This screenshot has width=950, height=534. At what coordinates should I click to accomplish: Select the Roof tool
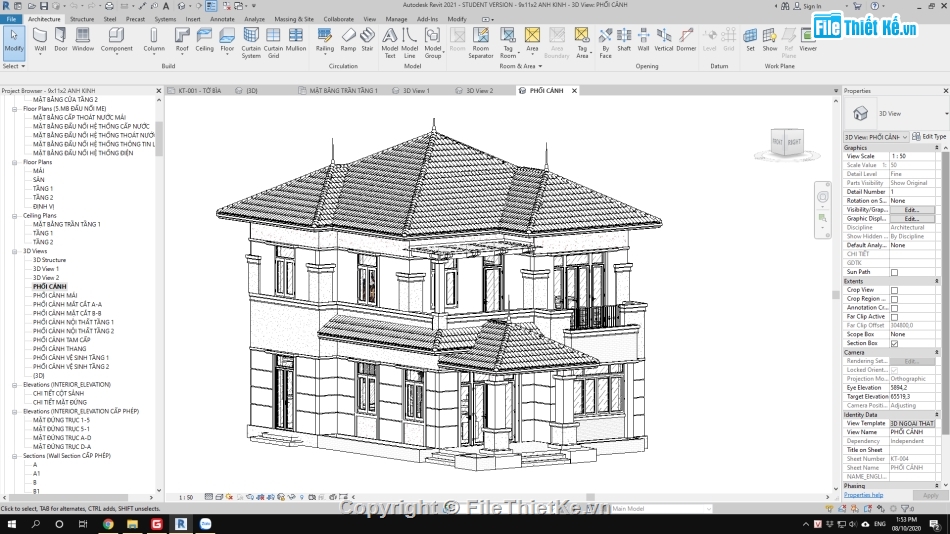[x=182, y=40]
